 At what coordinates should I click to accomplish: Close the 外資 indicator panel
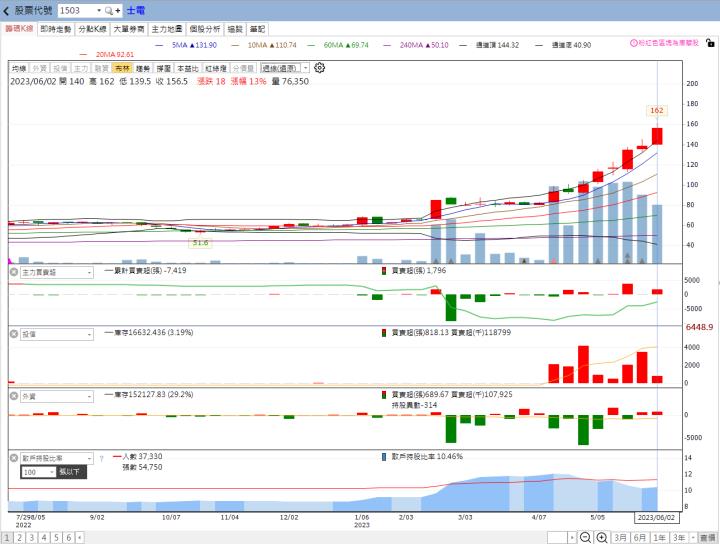[x=14, y=396]
